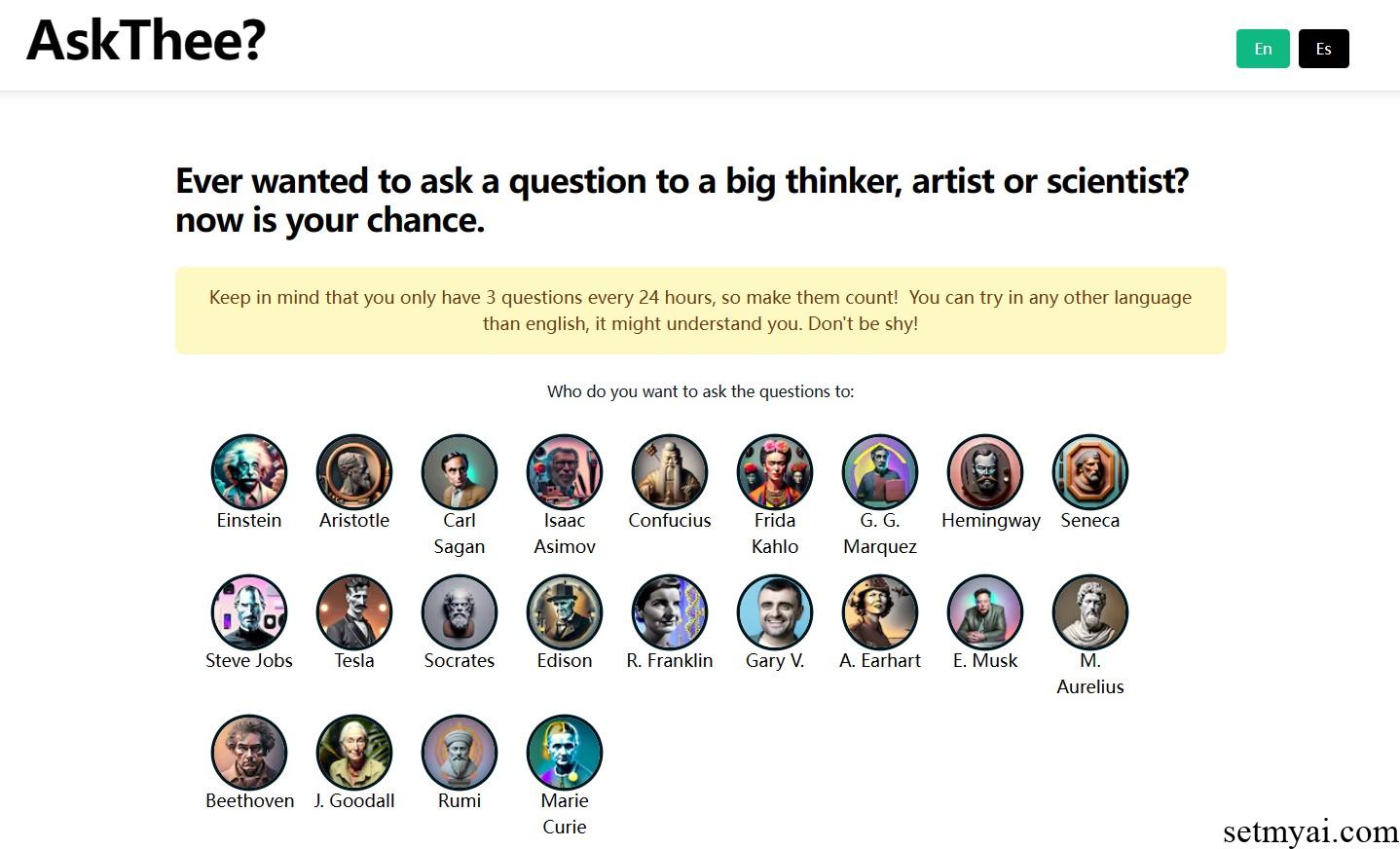This screenshot has width=1400, height=849.
Task: Pick the Carl Sagan avatar
Action: coord(460,472)
